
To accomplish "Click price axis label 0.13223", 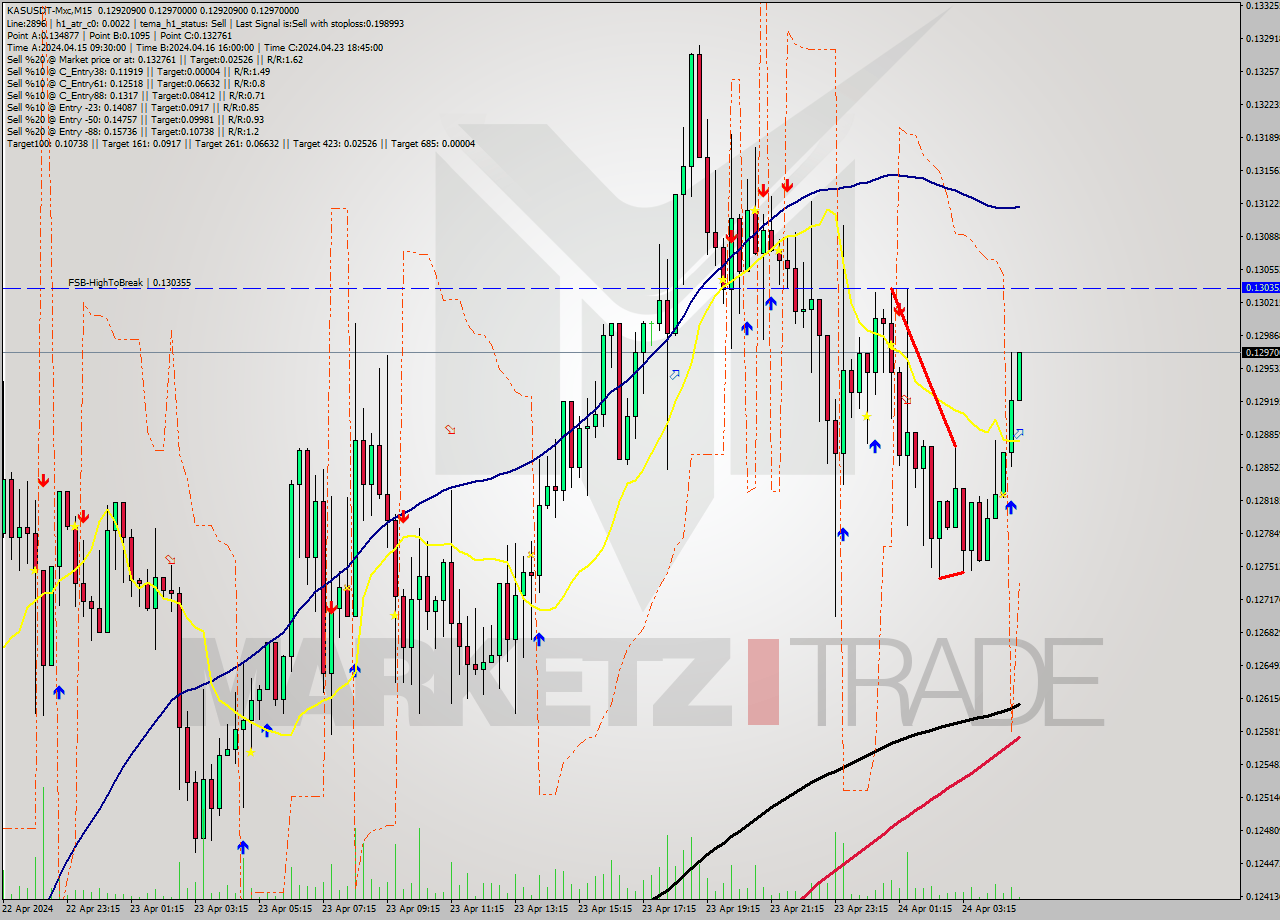I will click(1261, 104).
